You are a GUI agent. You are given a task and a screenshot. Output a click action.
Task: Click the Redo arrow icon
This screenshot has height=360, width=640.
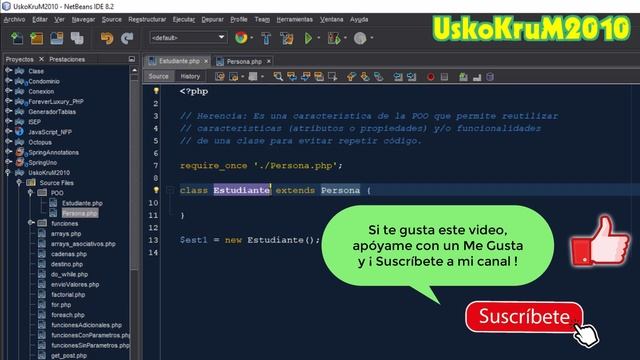click(x=127, y=38)
